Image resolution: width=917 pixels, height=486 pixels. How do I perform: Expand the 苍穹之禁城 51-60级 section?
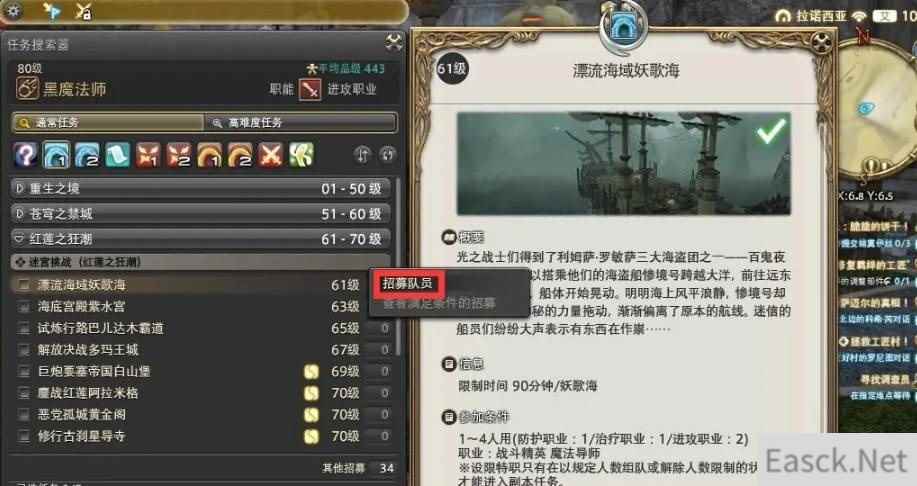tap(200, 214)
